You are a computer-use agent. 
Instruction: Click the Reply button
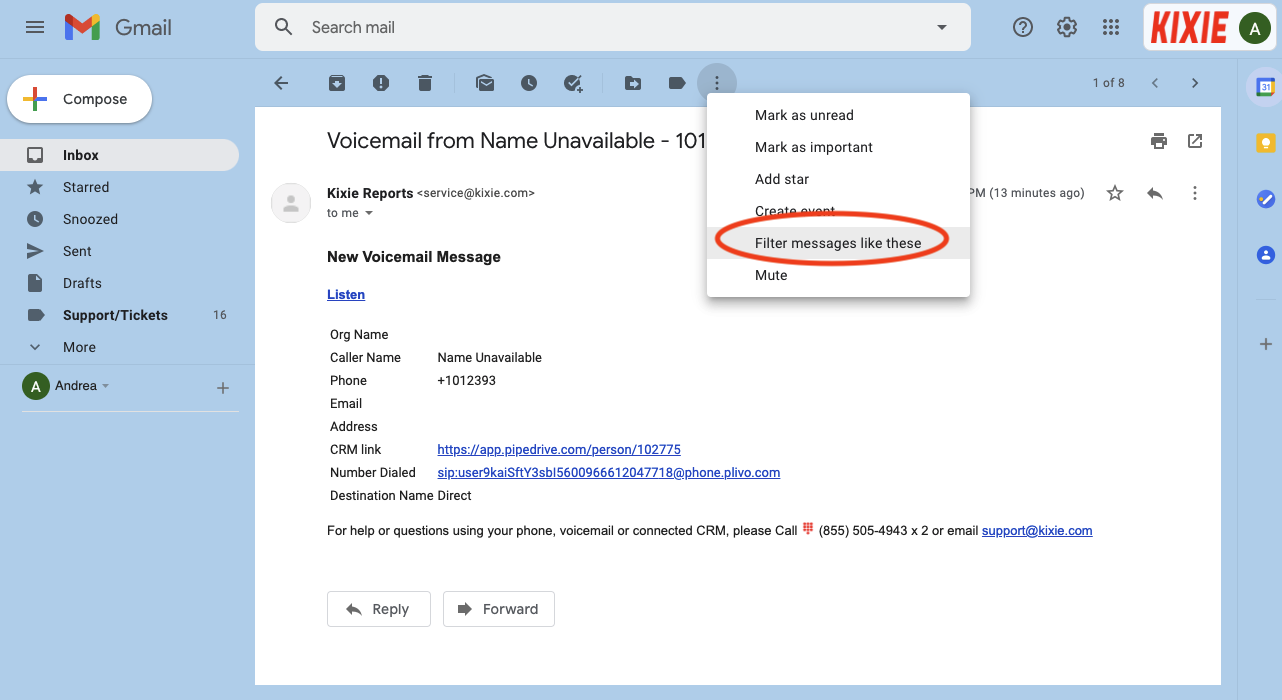(x=379, y=609)
